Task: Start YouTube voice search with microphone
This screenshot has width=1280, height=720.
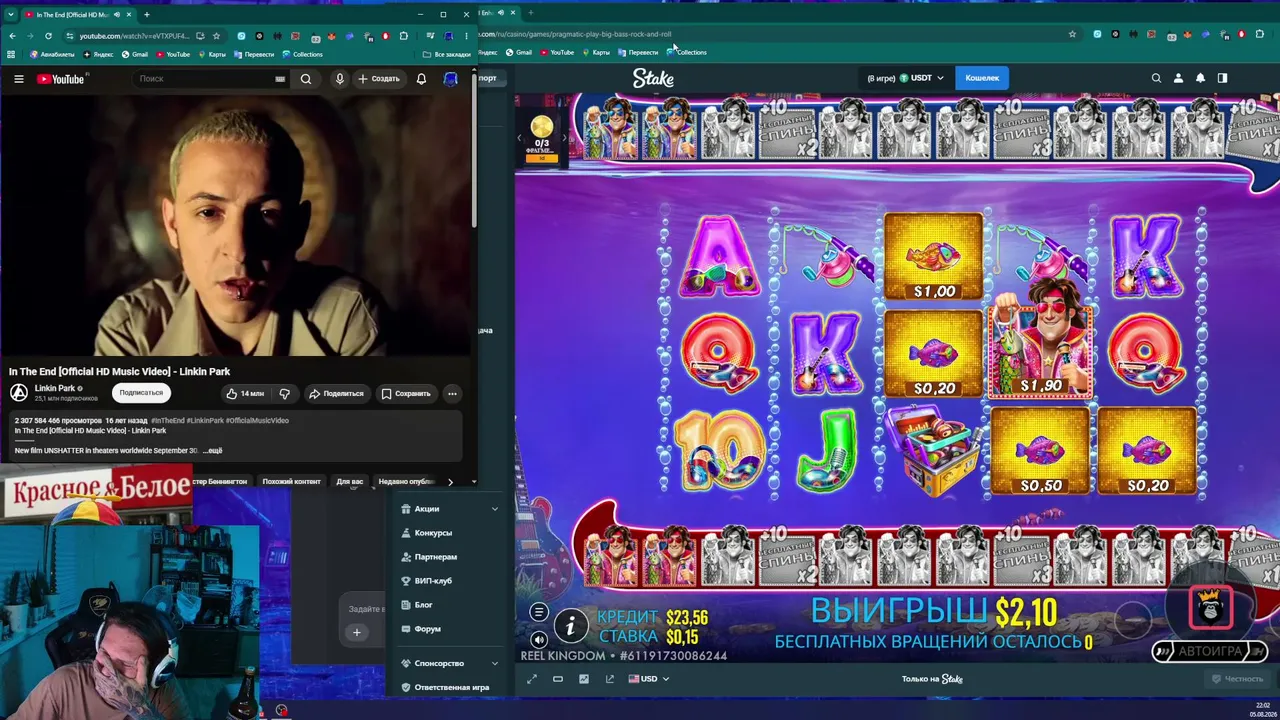Action: [x=340, y=79]
